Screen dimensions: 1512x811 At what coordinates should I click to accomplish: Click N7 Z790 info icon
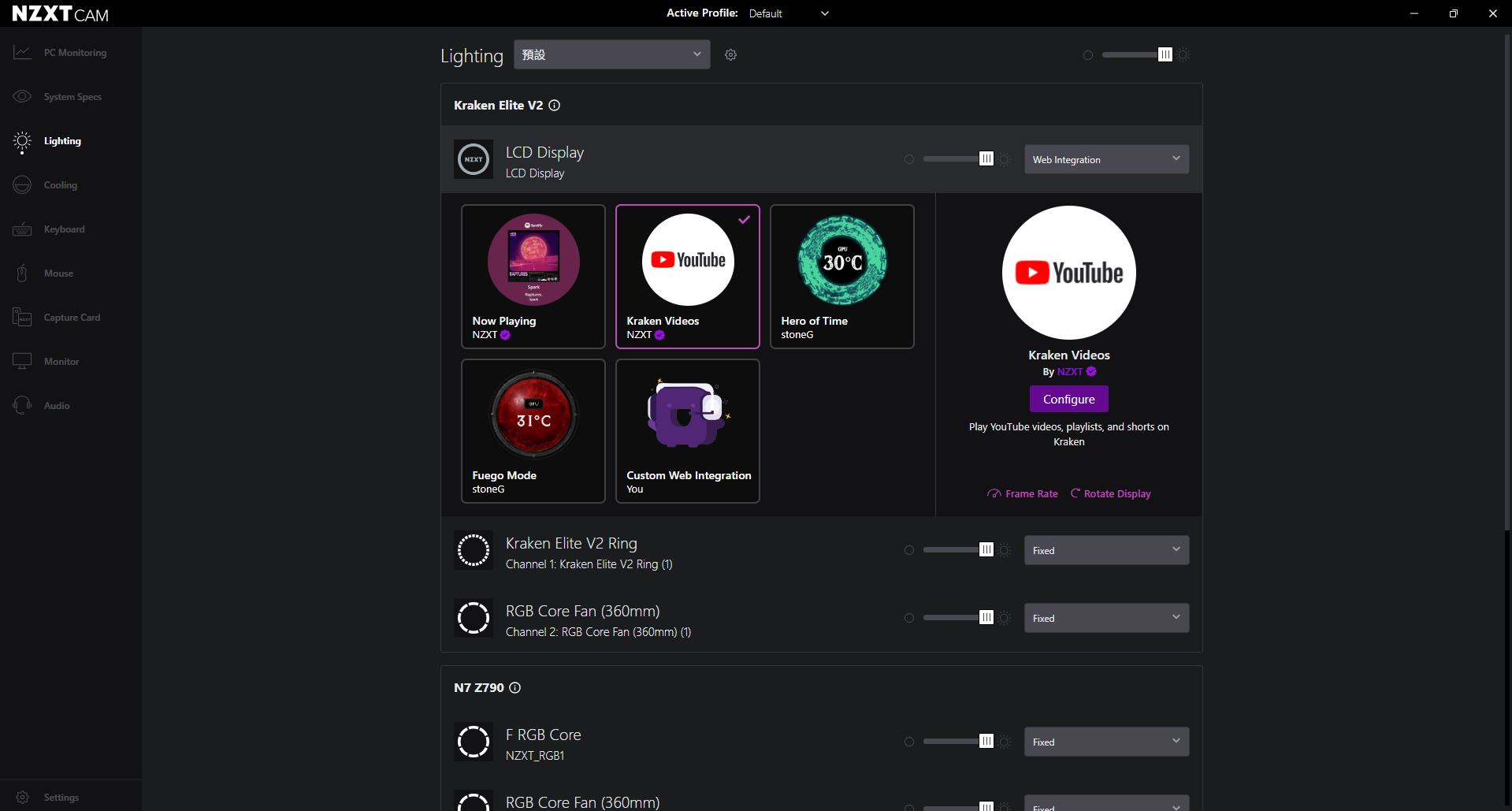(x=515, y=688)
